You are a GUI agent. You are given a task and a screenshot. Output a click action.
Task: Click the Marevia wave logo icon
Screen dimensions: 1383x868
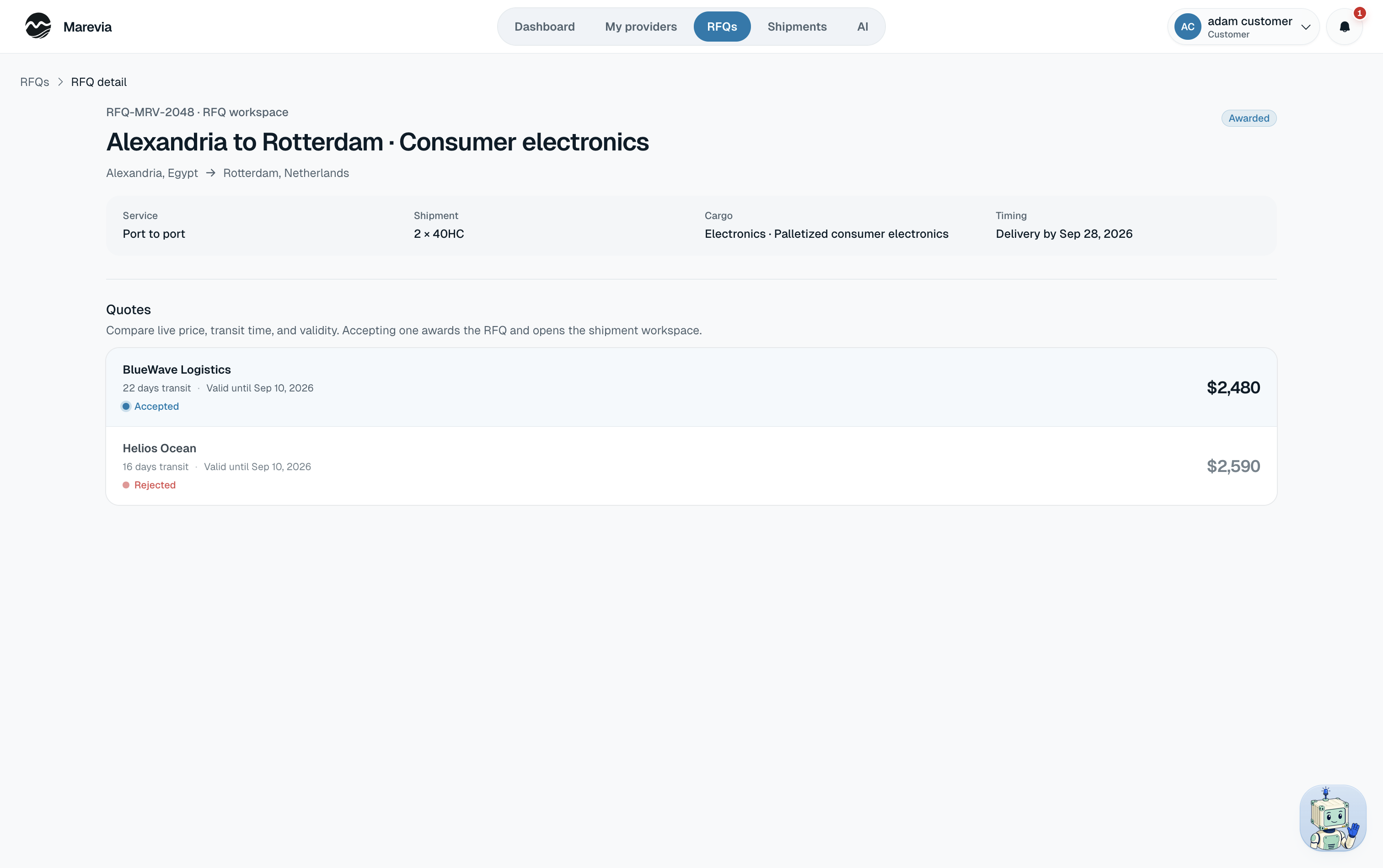pyautogui.click(x=38, y=27)
